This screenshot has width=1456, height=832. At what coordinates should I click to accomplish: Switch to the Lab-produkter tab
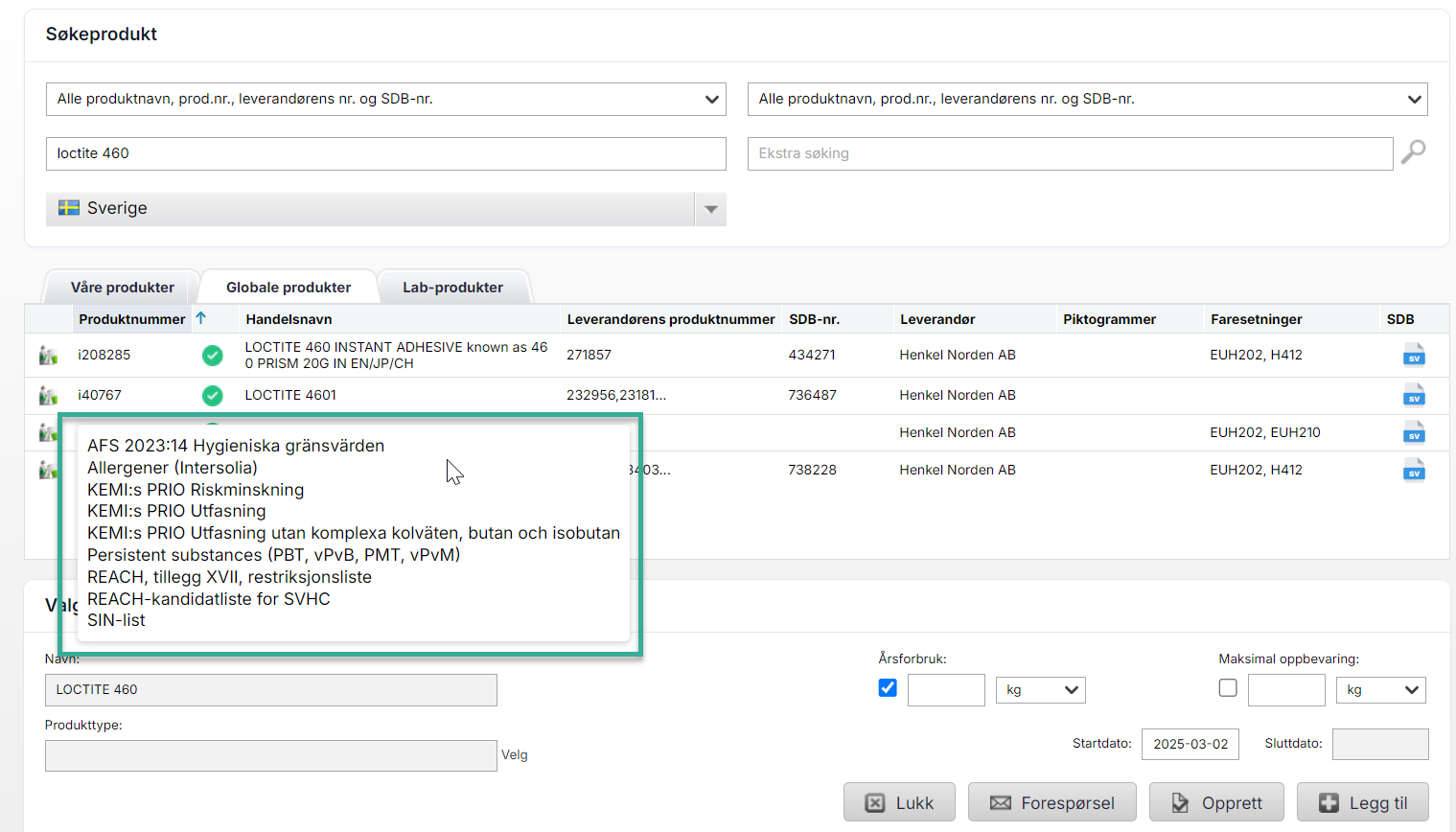(452, 288)
